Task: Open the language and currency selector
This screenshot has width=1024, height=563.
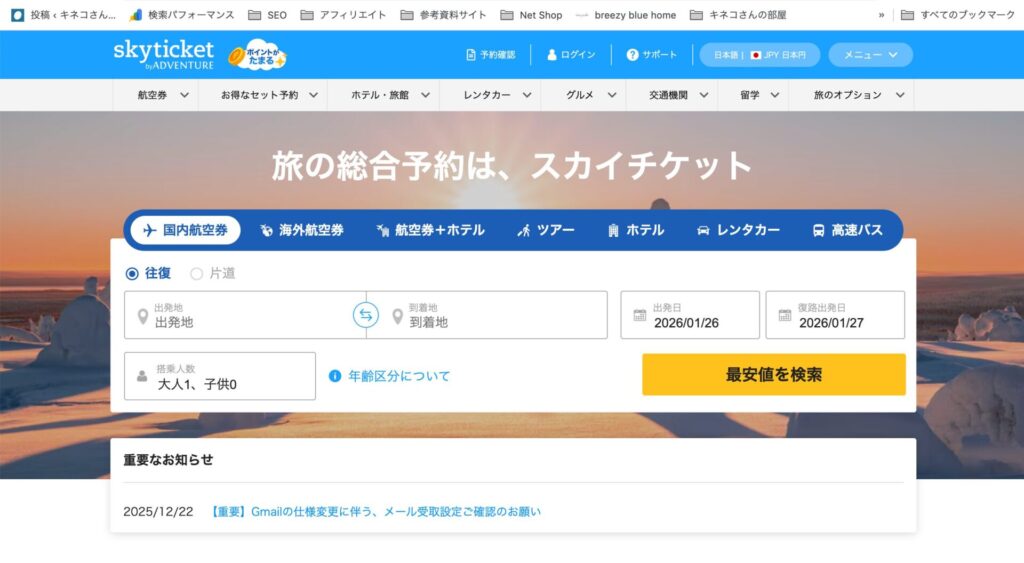Action: pyautogui.click(x=759, y=55)
